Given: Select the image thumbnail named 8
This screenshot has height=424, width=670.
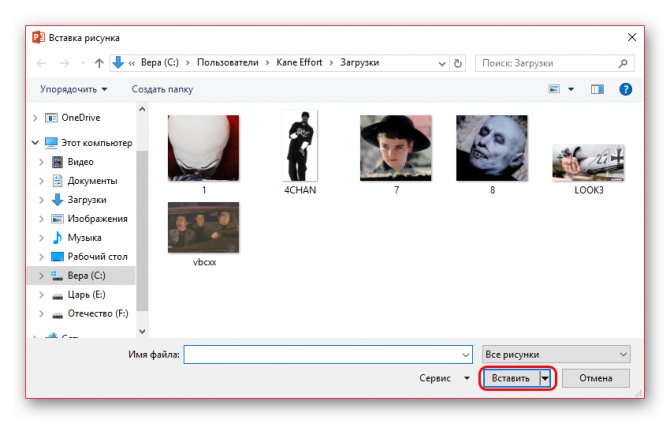Looking at the screenshot, I should (x=492, y=148).
